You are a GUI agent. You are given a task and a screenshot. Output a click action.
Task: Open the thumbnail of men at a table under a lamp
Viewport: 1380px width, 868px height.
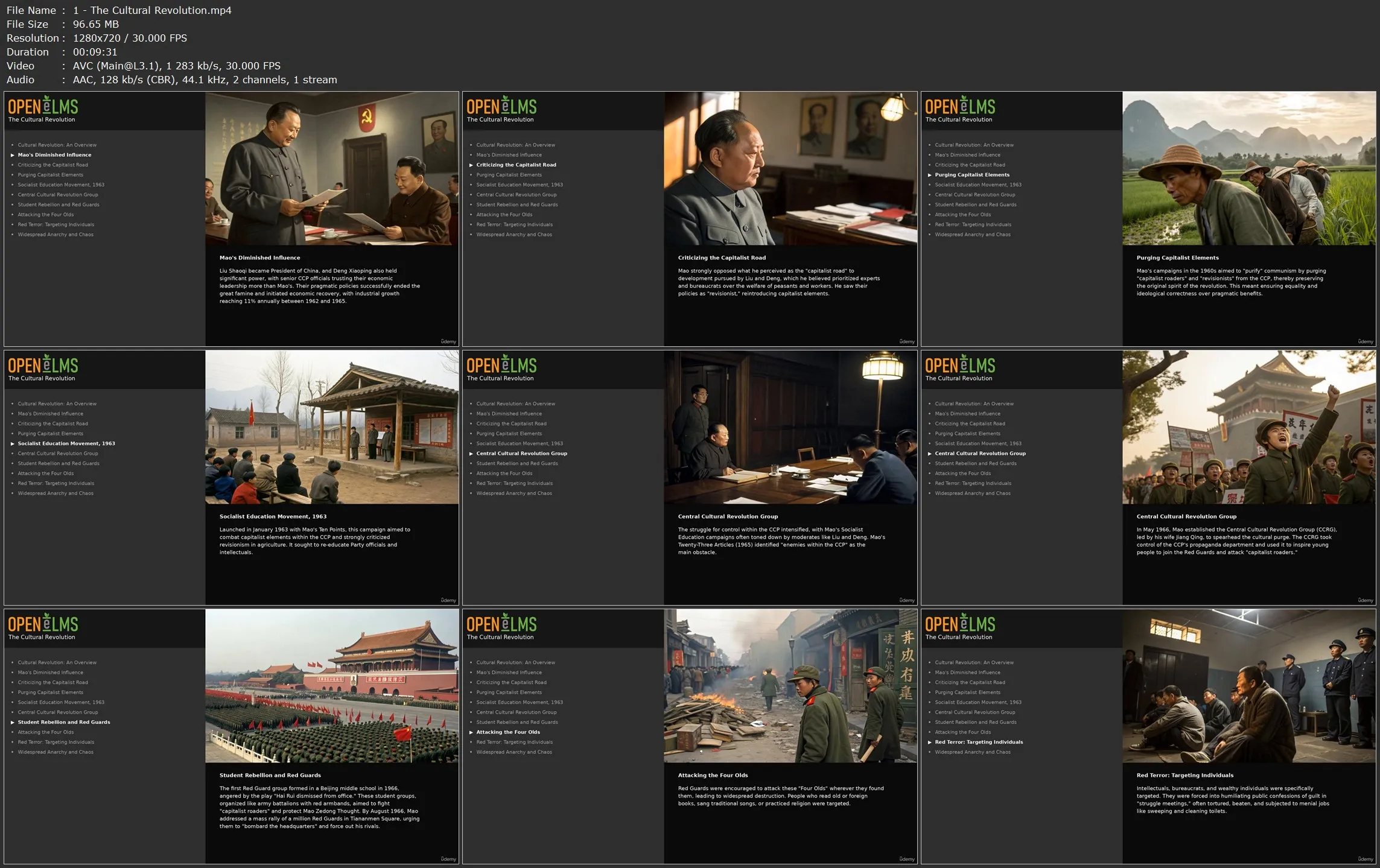click(x=790, y=427)
